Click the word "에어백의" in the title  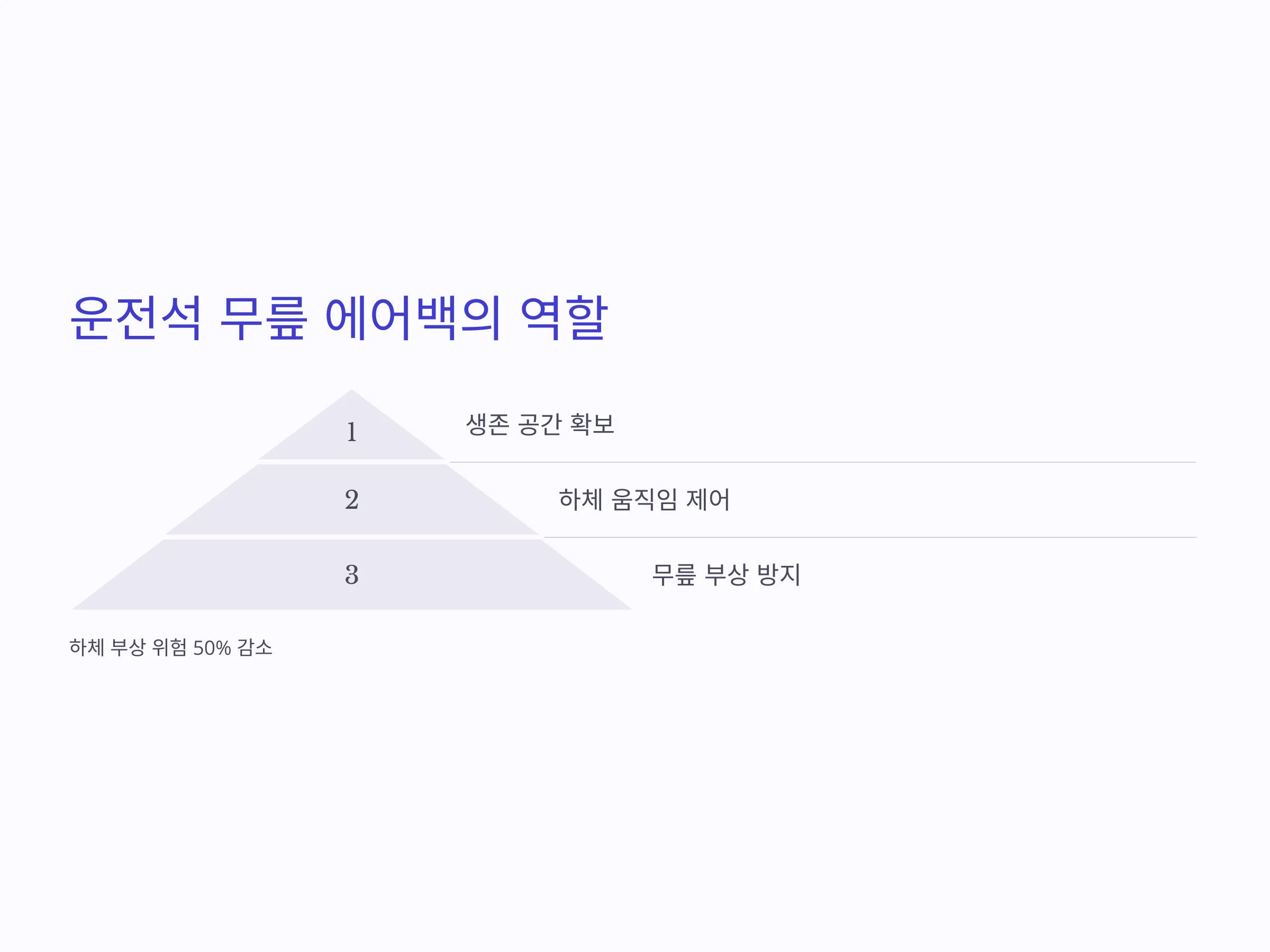tap(413, 318)
